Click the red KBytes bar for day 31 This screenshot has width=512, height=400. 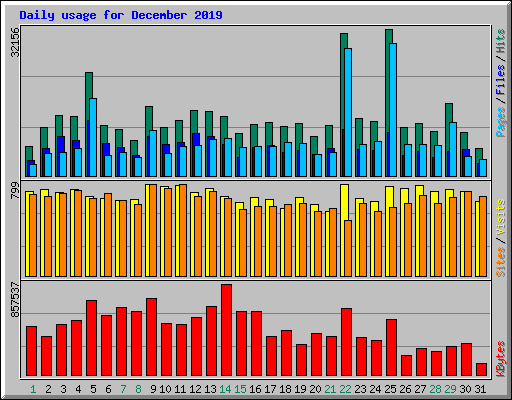pyautogui.click(x=481, y=369)
